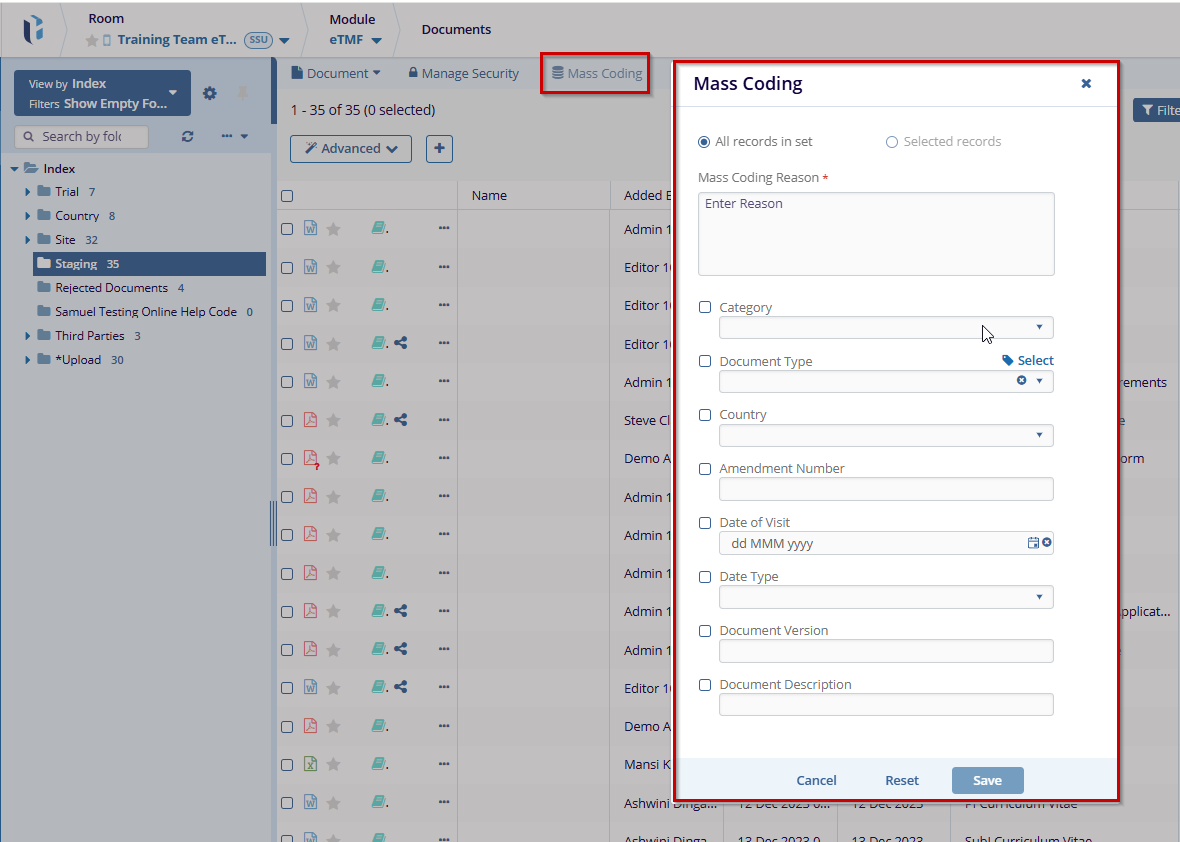Viewport: 1180px width, 842px height.
Task: Select the All records in set radio
Action: point(705,142)
